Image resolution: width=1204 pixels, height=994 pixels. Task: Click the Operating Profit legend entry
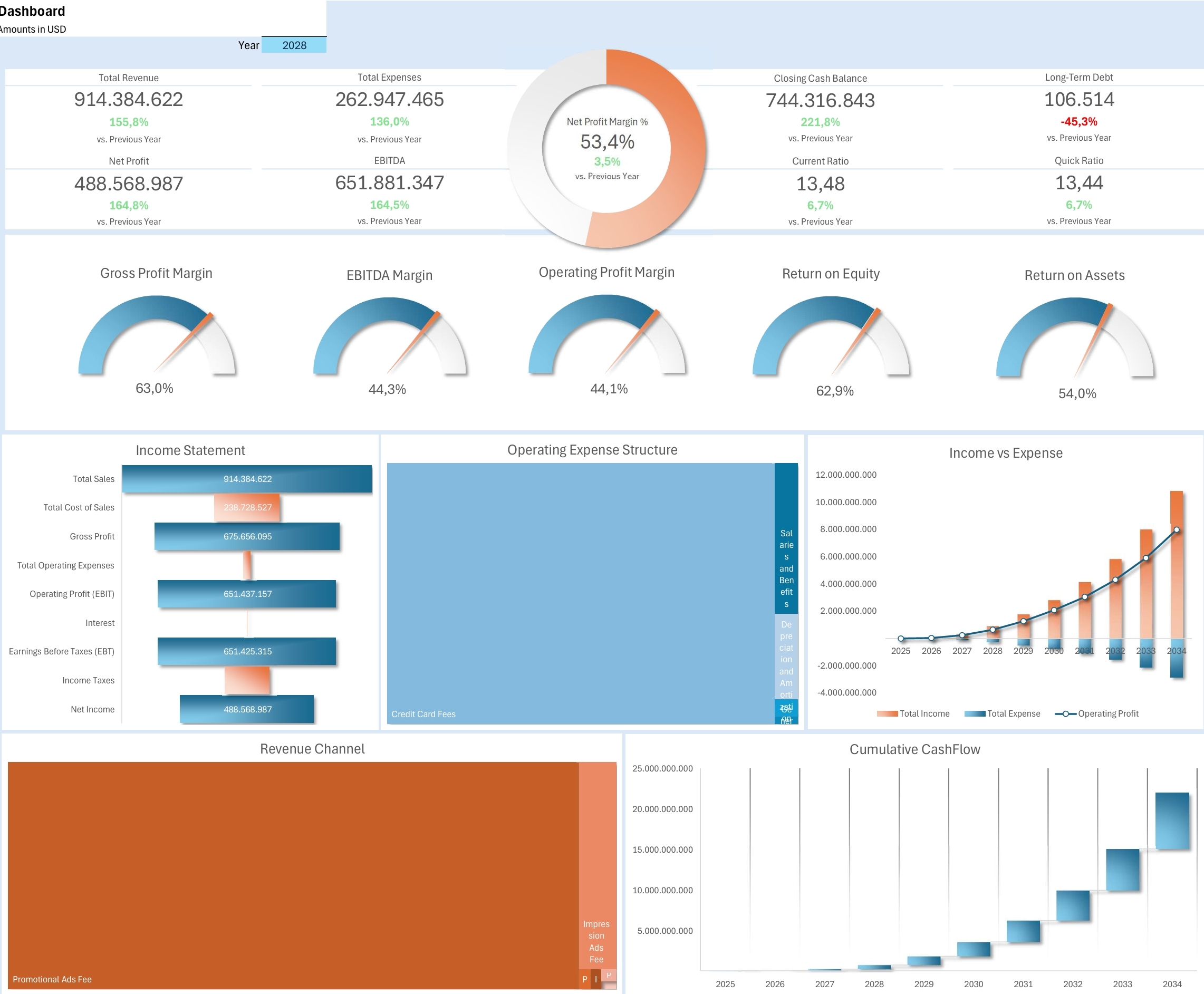coord(1096,713)
